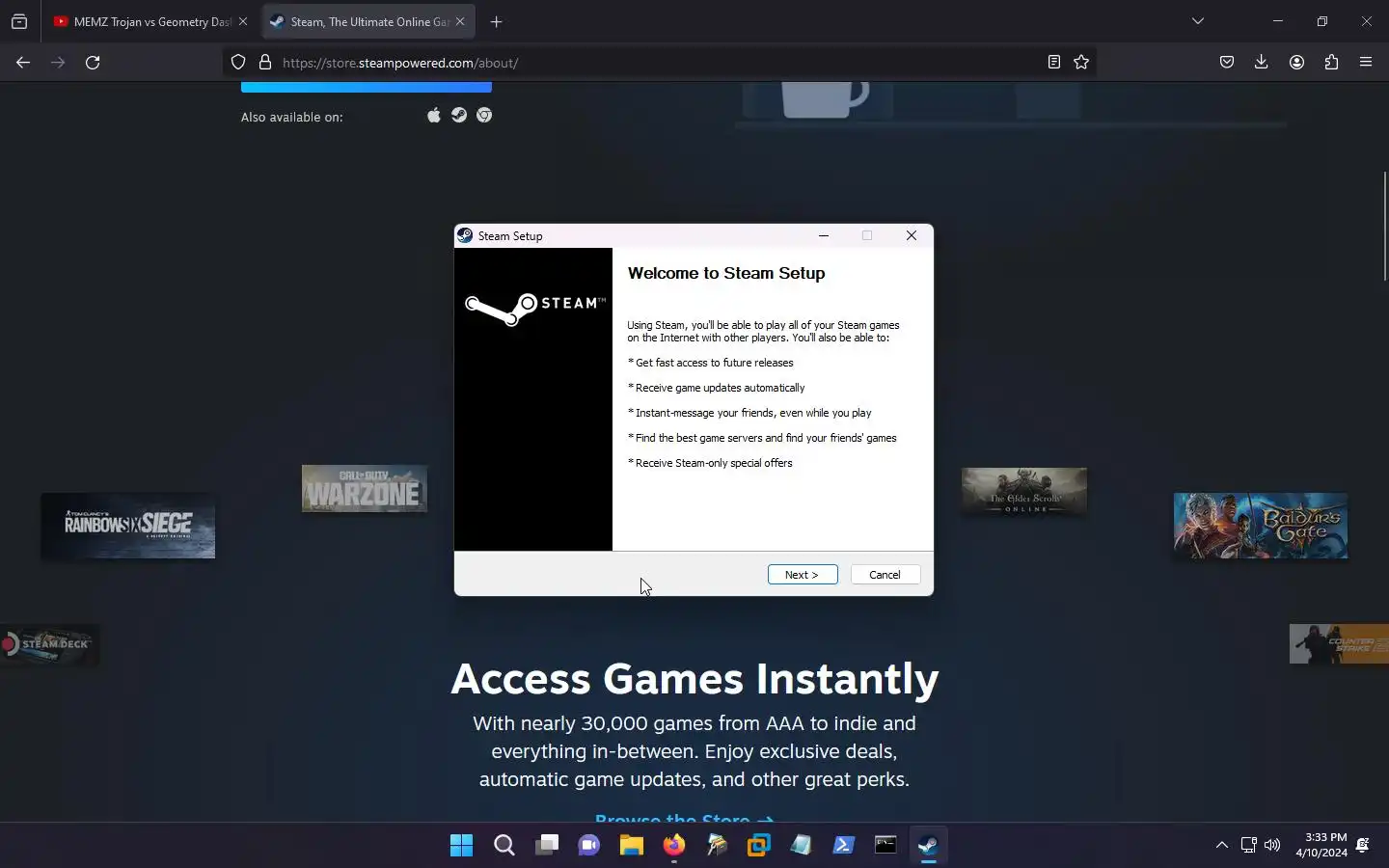The height and width of the screenshot is (868, 1389).
Task: Click the Chrome OS availability icon
Action: [x=484, y=115]
